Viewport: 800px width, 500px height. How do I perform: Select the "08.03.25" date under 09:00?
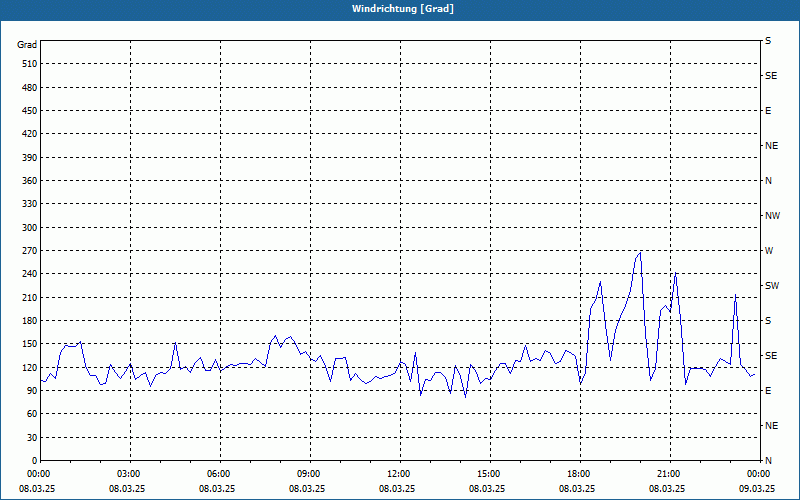pyautogui.click(x=307, y=489)
